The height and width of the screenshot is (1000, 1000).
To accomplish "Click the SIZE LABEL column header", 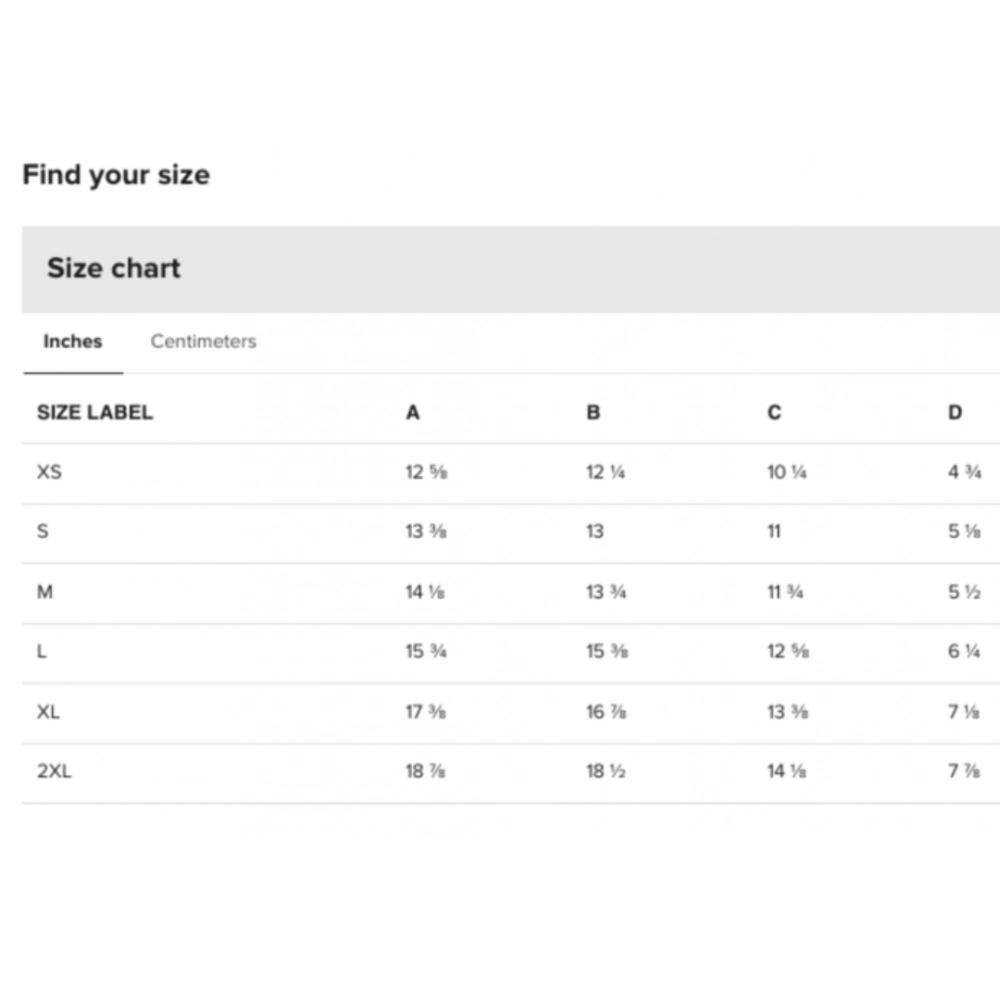I will coord(95,412).
